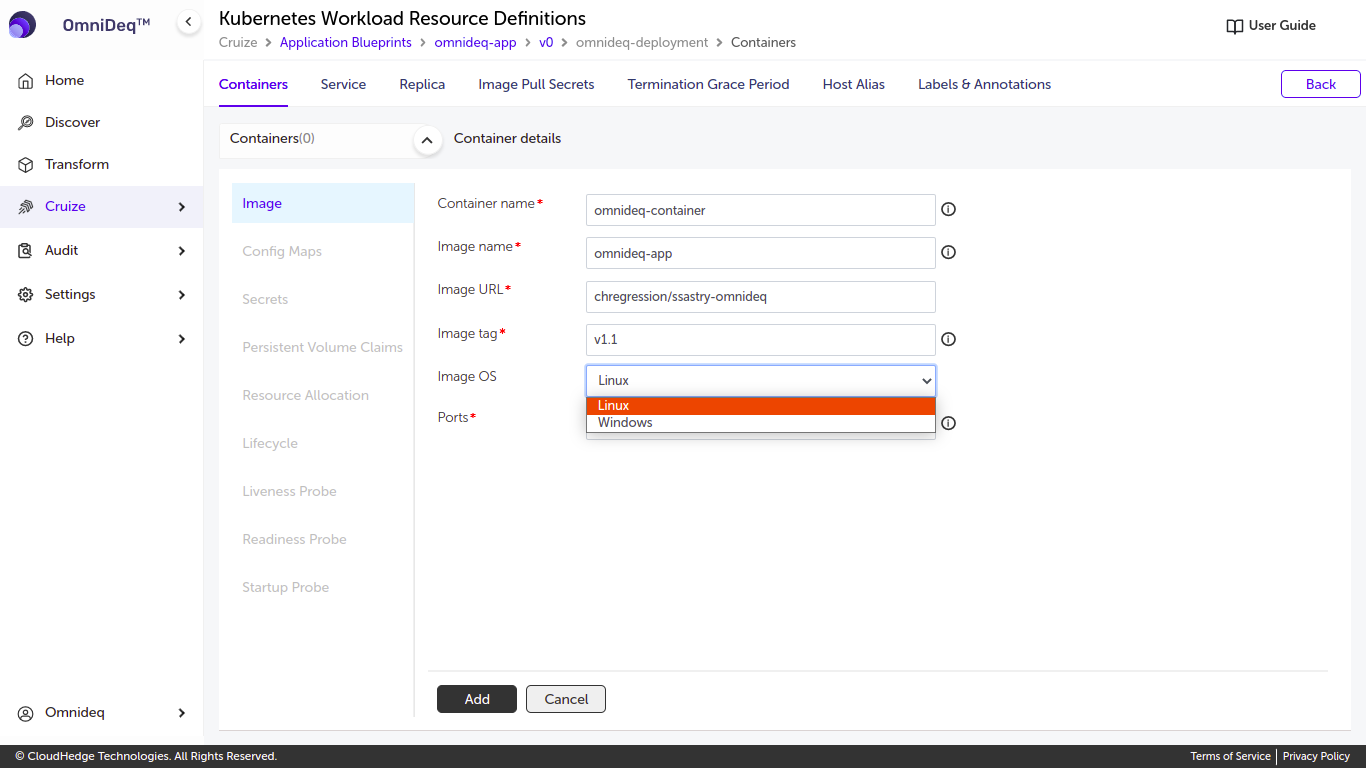The image size is (1366, 768).
Task: Click the Settings gear icon
Action: point(26,294)
